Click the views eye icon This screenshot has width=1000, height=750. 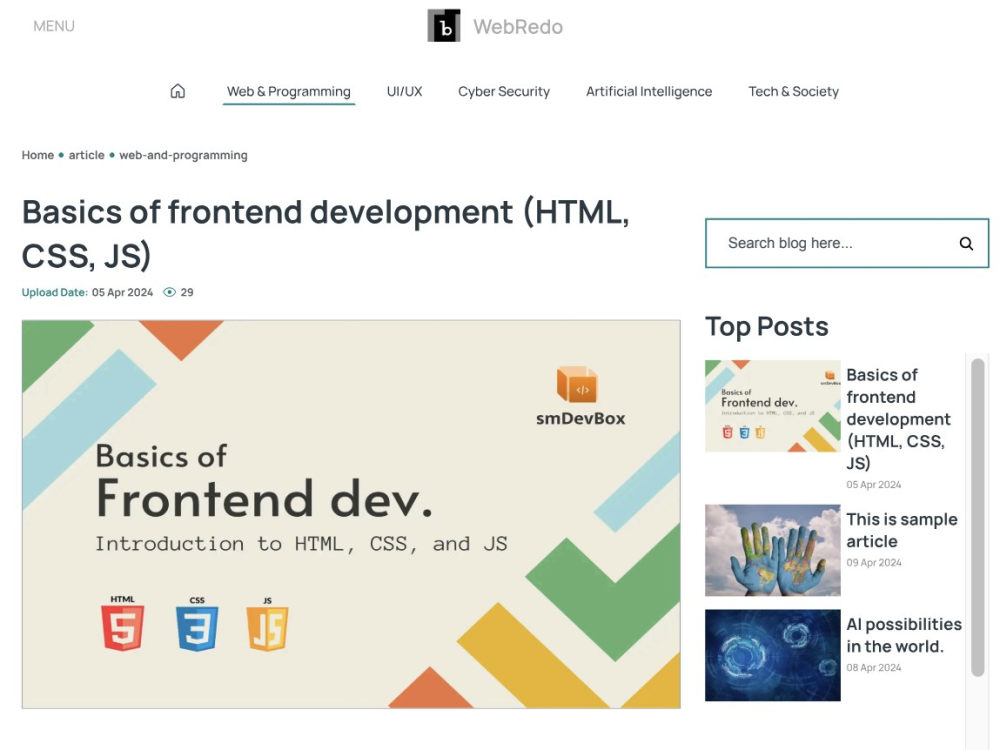click(169, 292)
